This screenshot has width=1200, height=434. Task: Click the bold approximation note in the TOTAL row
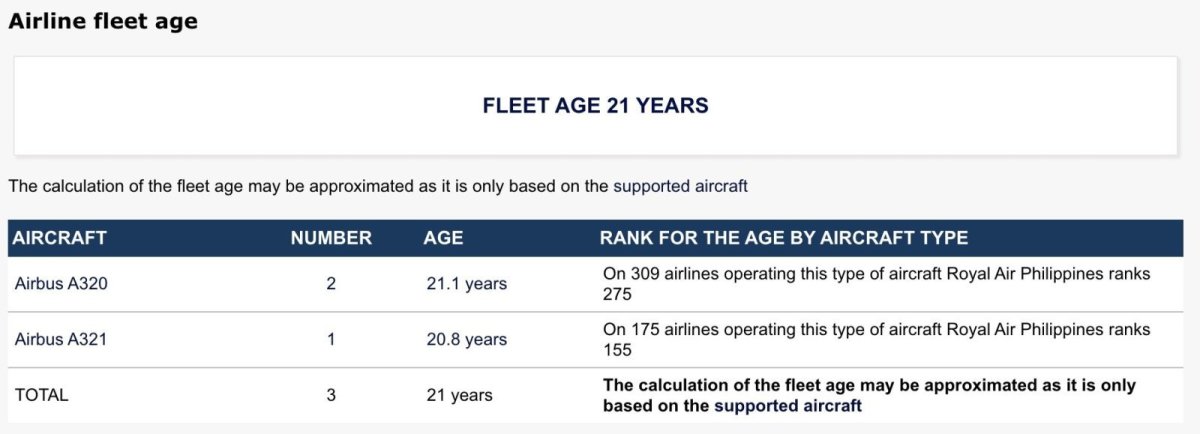point(868,386)
